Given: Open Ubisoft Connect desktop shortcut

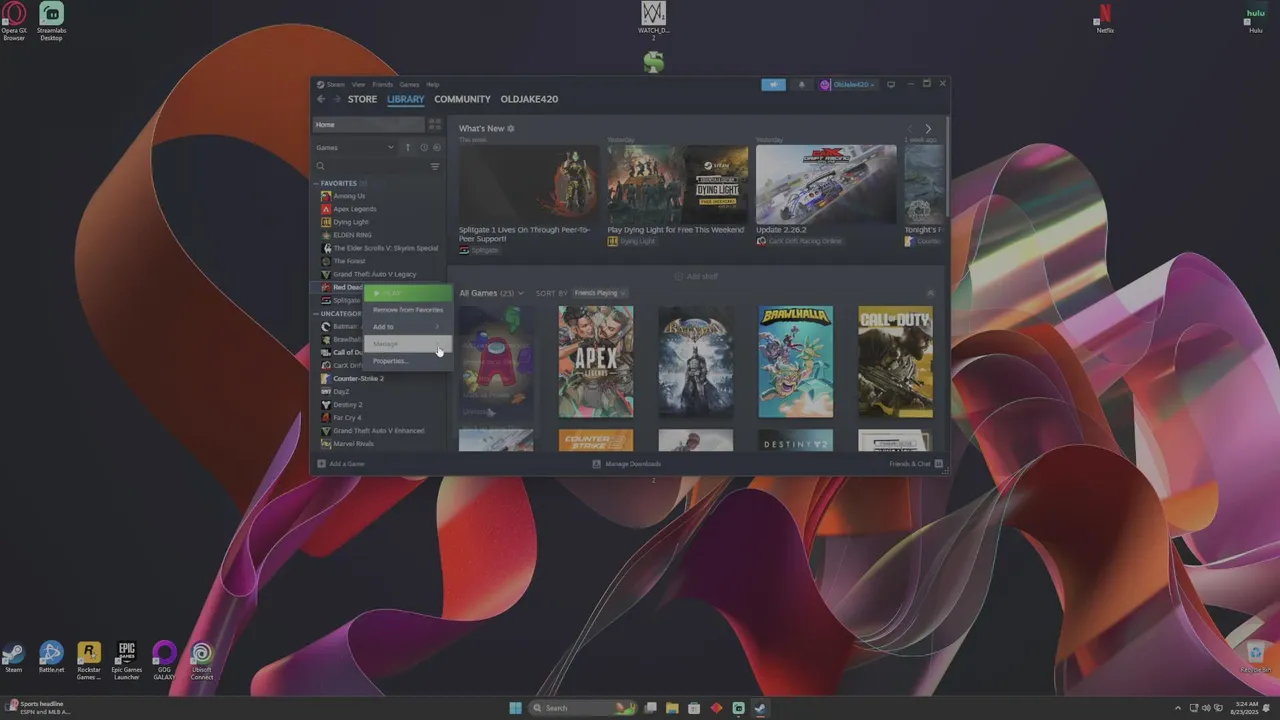Looking at the screenshot, I should coord(201,660).
